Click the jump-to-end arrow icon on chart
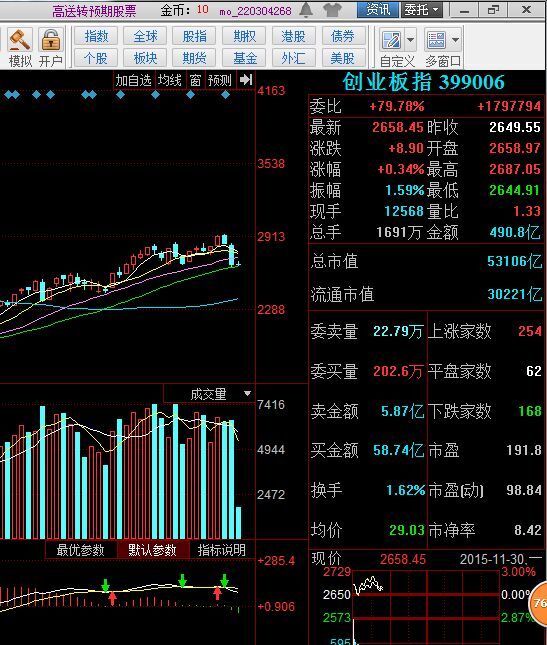The width and height of the screenshot is (547, 645). (x=246, y=80)
